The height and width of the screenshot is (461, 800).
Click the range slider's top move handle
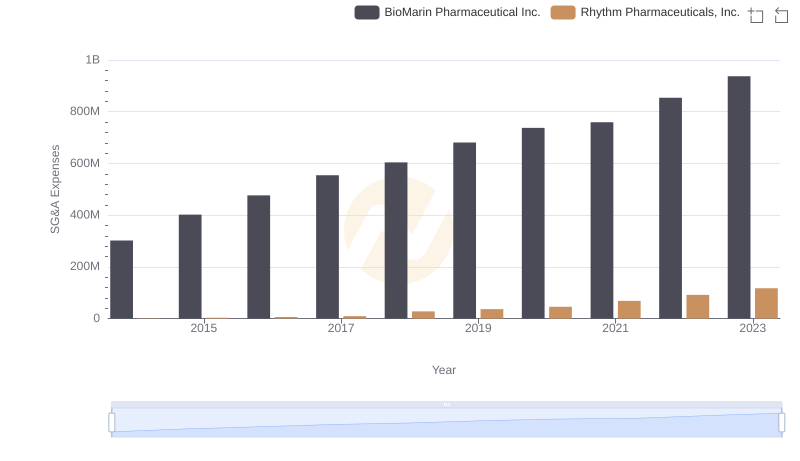pos(446,404)
